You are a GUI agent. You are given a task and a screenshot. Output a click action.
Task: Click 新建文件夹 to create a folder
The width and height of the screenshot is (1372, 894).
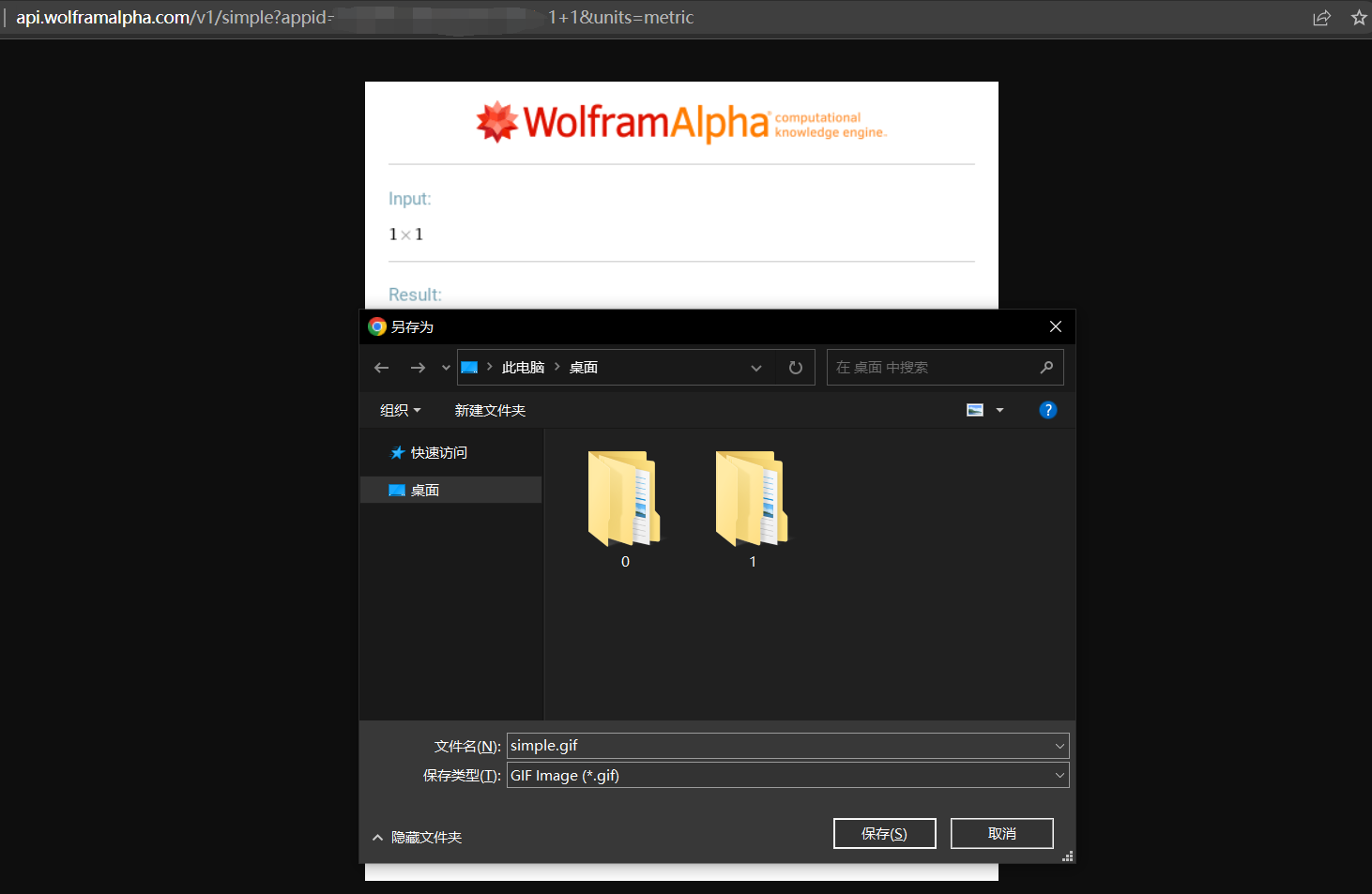490,410
